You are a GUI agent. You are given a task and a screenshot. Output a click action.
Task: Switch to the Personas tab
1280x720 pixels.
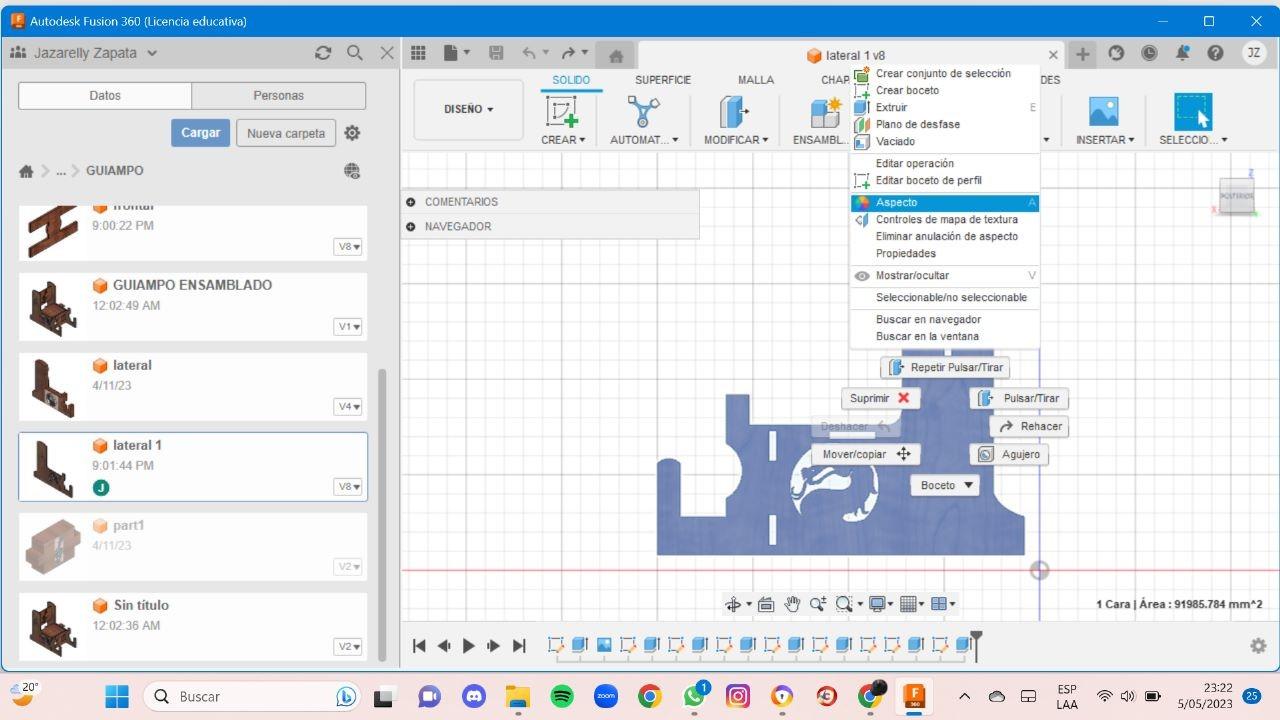click(x=278, y=96)
